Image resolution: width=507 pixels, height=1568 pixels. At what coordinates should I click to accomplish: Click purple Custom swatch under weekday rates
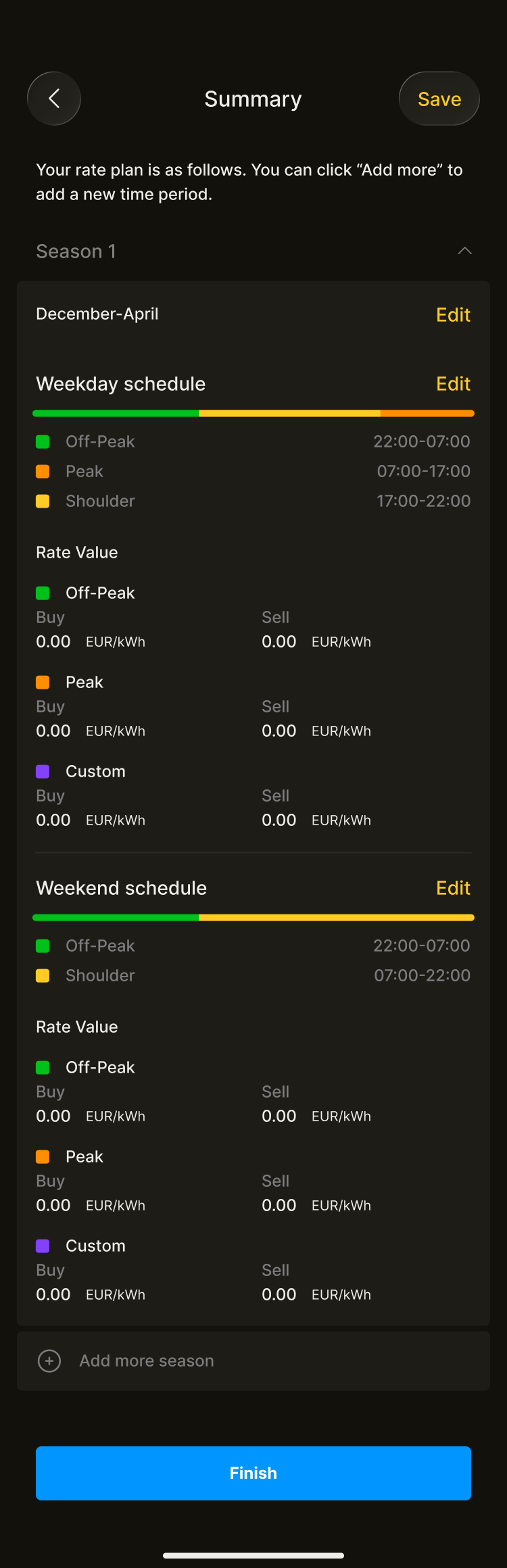43,772
